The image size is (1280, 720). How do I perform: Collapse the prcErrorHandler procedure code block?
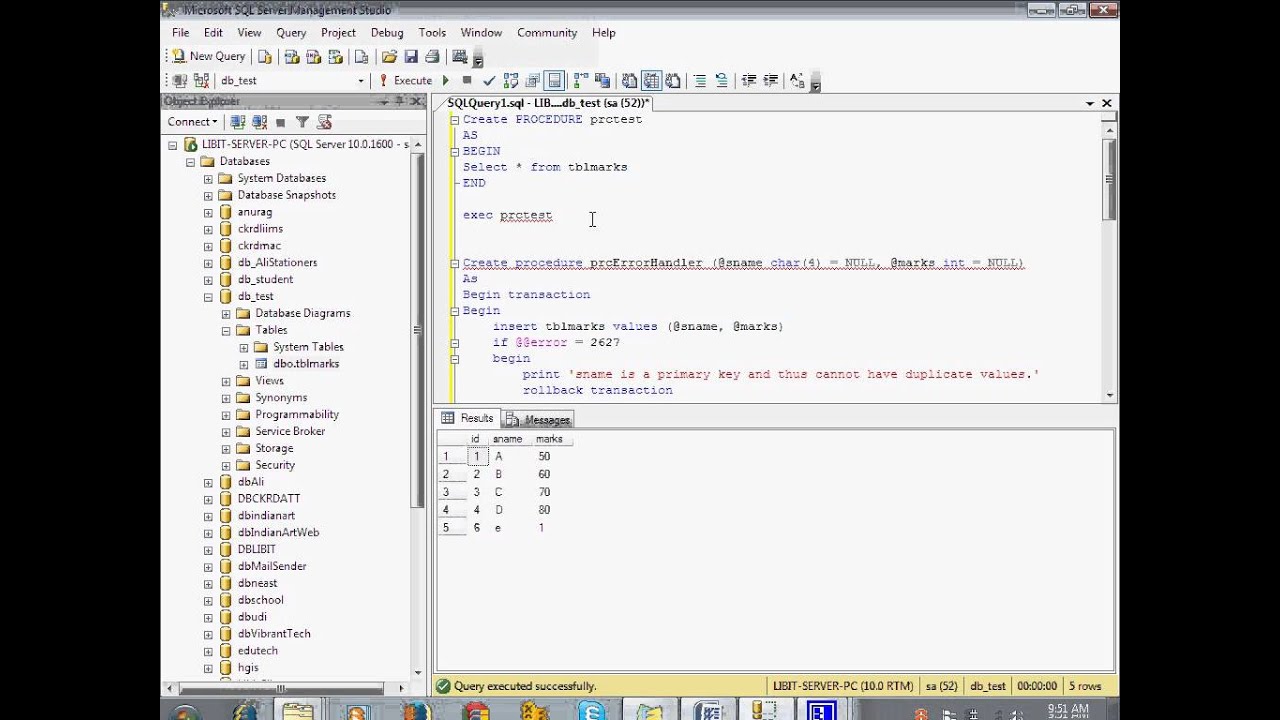point(454,263)
